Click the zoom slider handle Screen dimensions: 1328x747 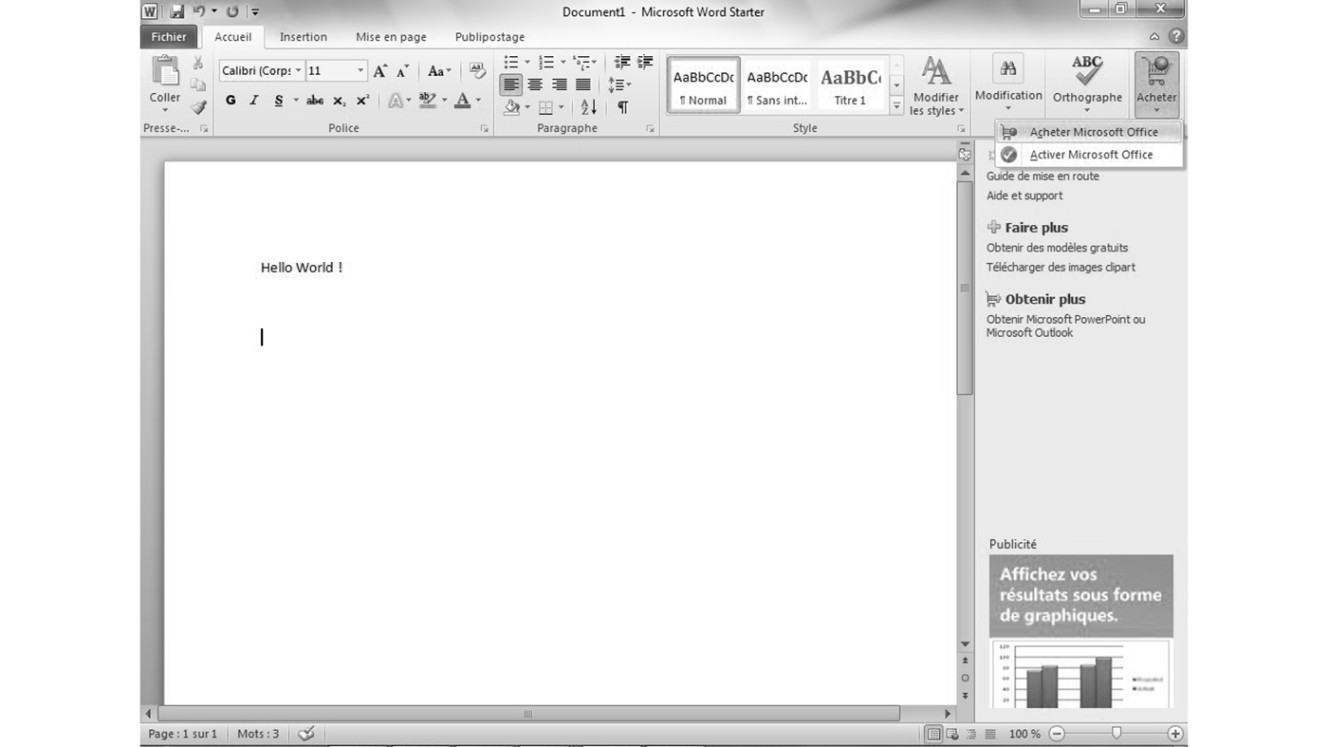coord(1116,734)
